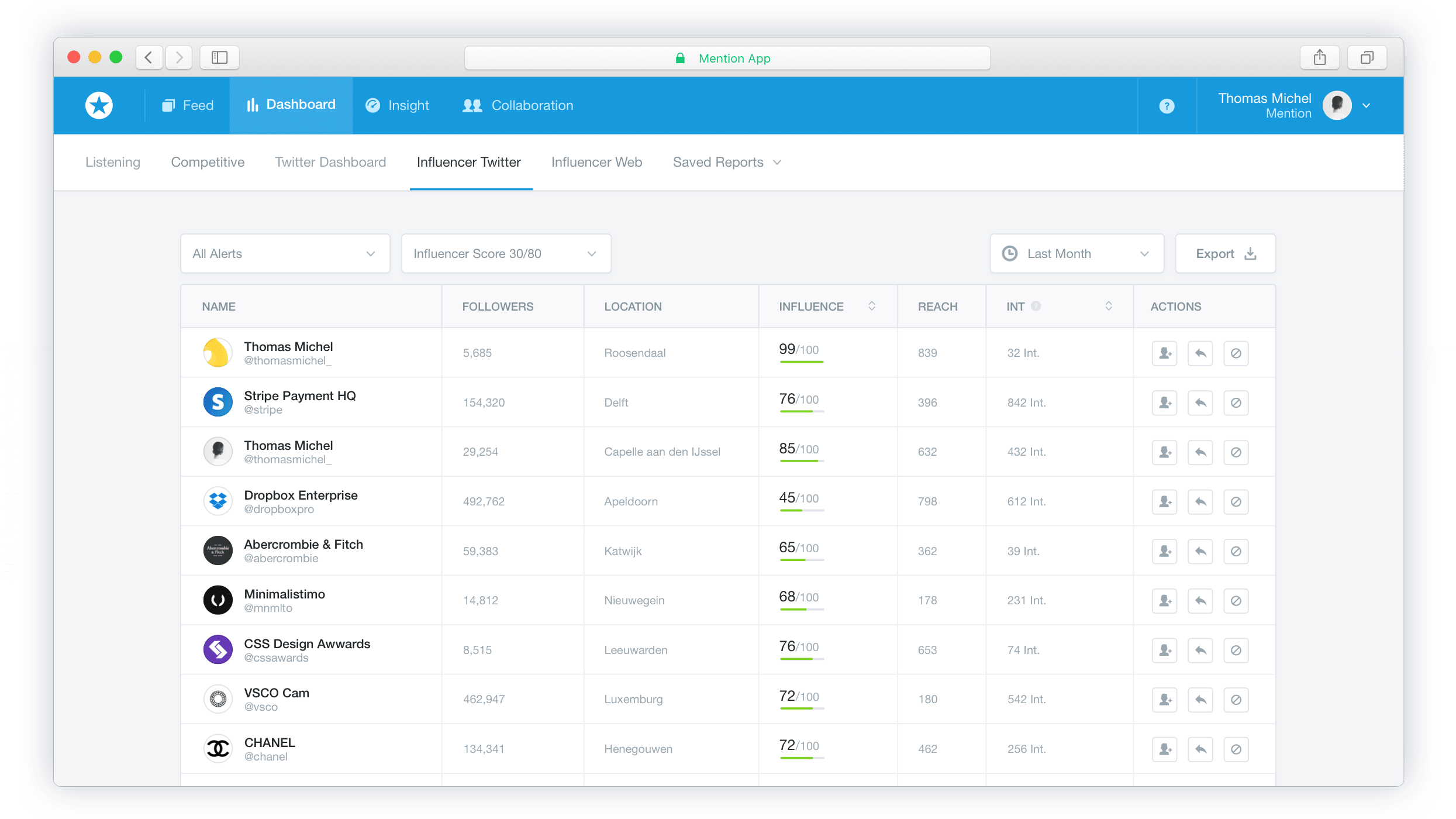Sort table by INFLUENCE column arrows
This screenshot has width=1456, height=819.
click(871, 306)
